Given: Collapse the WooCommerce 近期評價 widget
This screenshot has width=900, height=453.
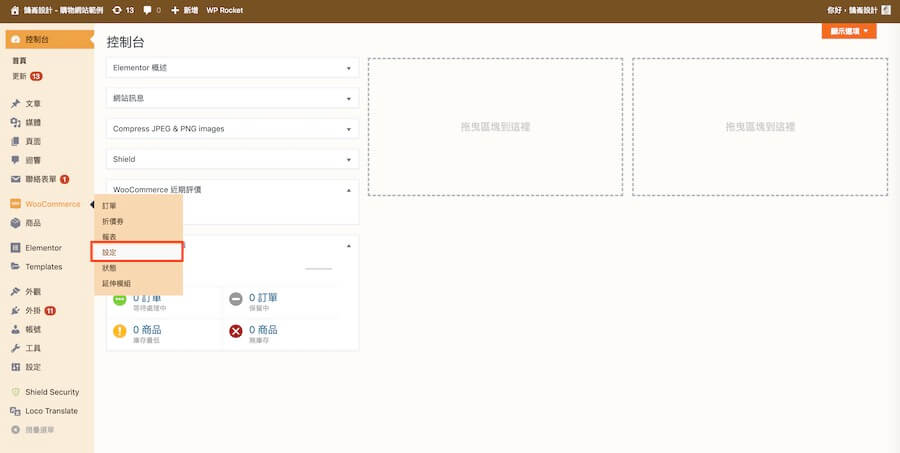Looking at the screenshot, I should 349,189.
